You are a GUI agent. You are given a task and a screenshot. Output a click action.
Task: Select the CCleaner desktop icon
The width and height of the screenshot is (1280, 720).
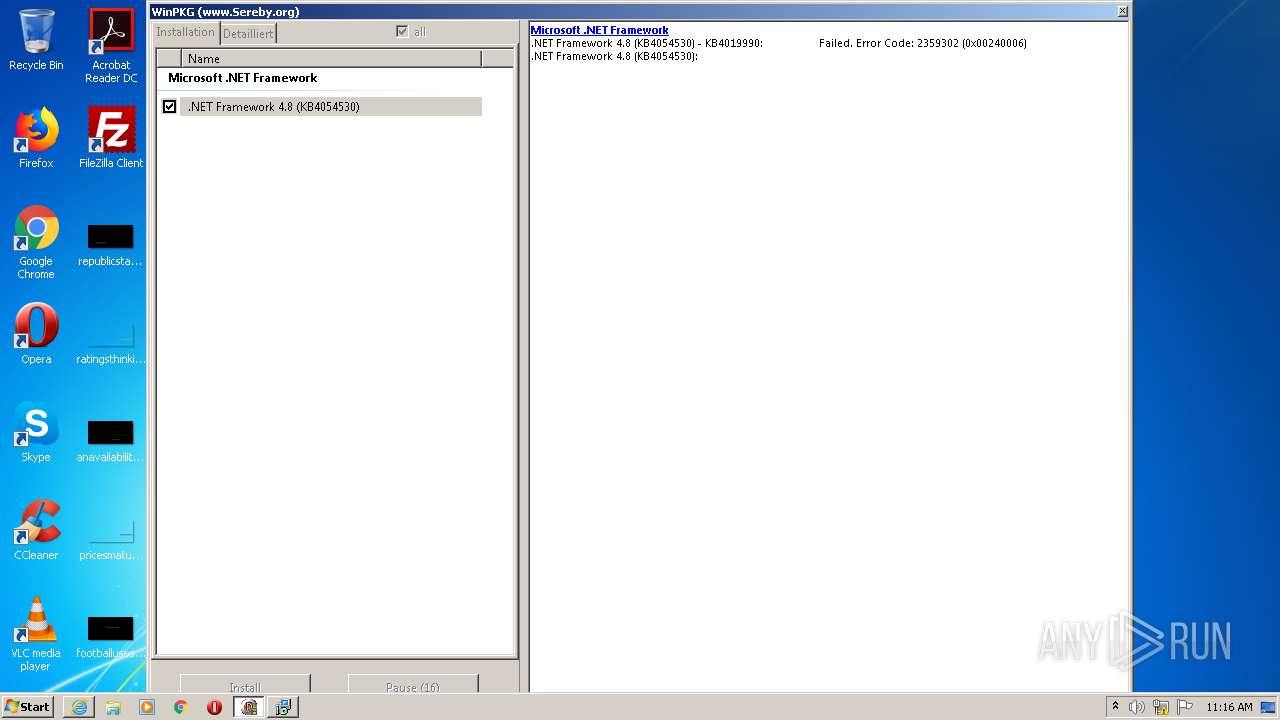click(x=36, y=530)
